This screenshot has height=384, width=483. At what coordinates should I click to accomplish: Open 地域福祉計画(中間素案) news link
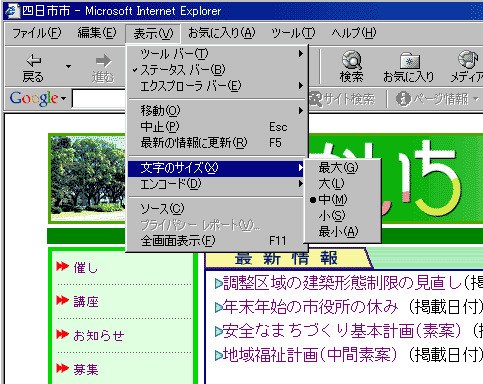[x=310, y=354]
